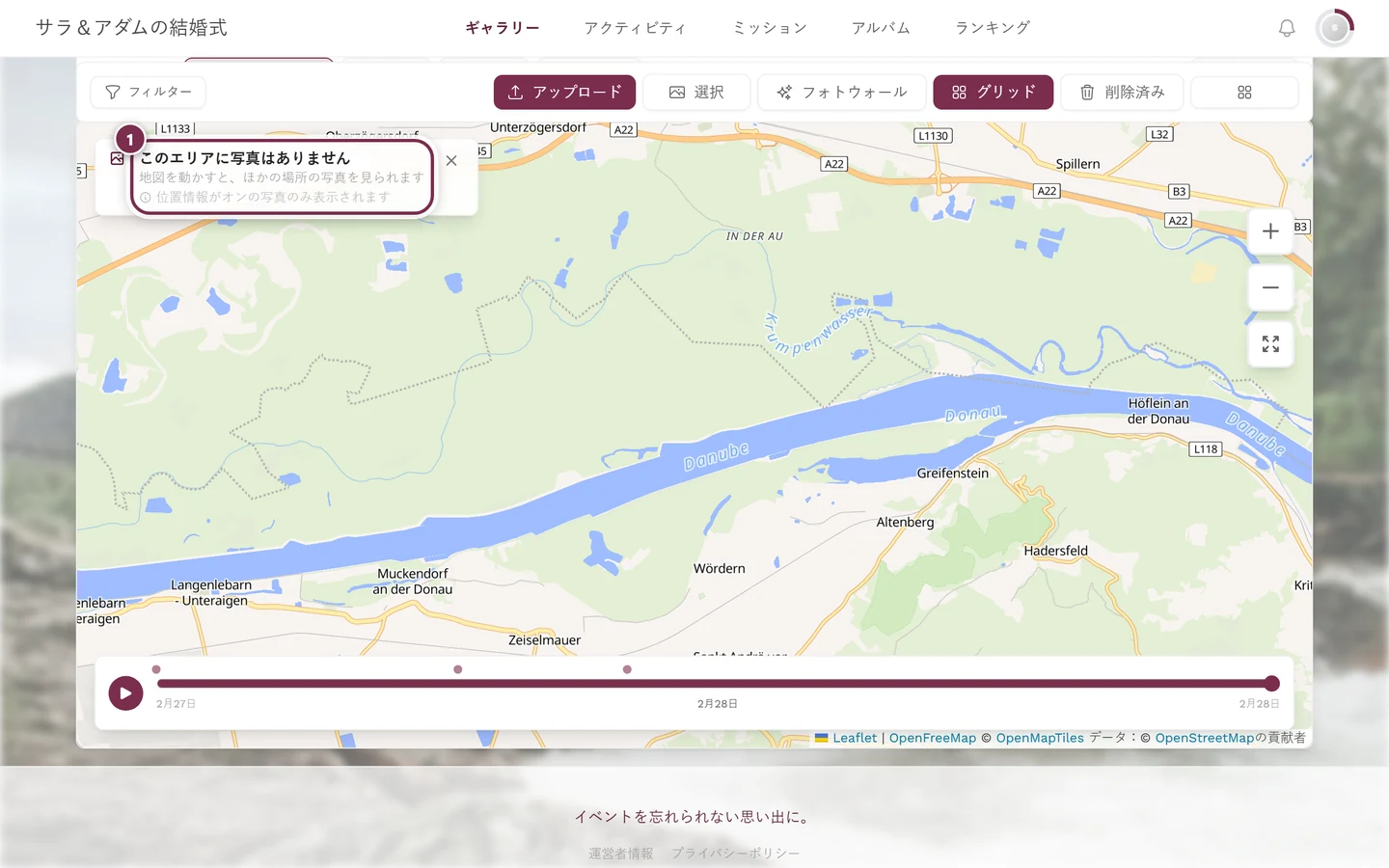Open the フィルター filter button

pos(149,92)
